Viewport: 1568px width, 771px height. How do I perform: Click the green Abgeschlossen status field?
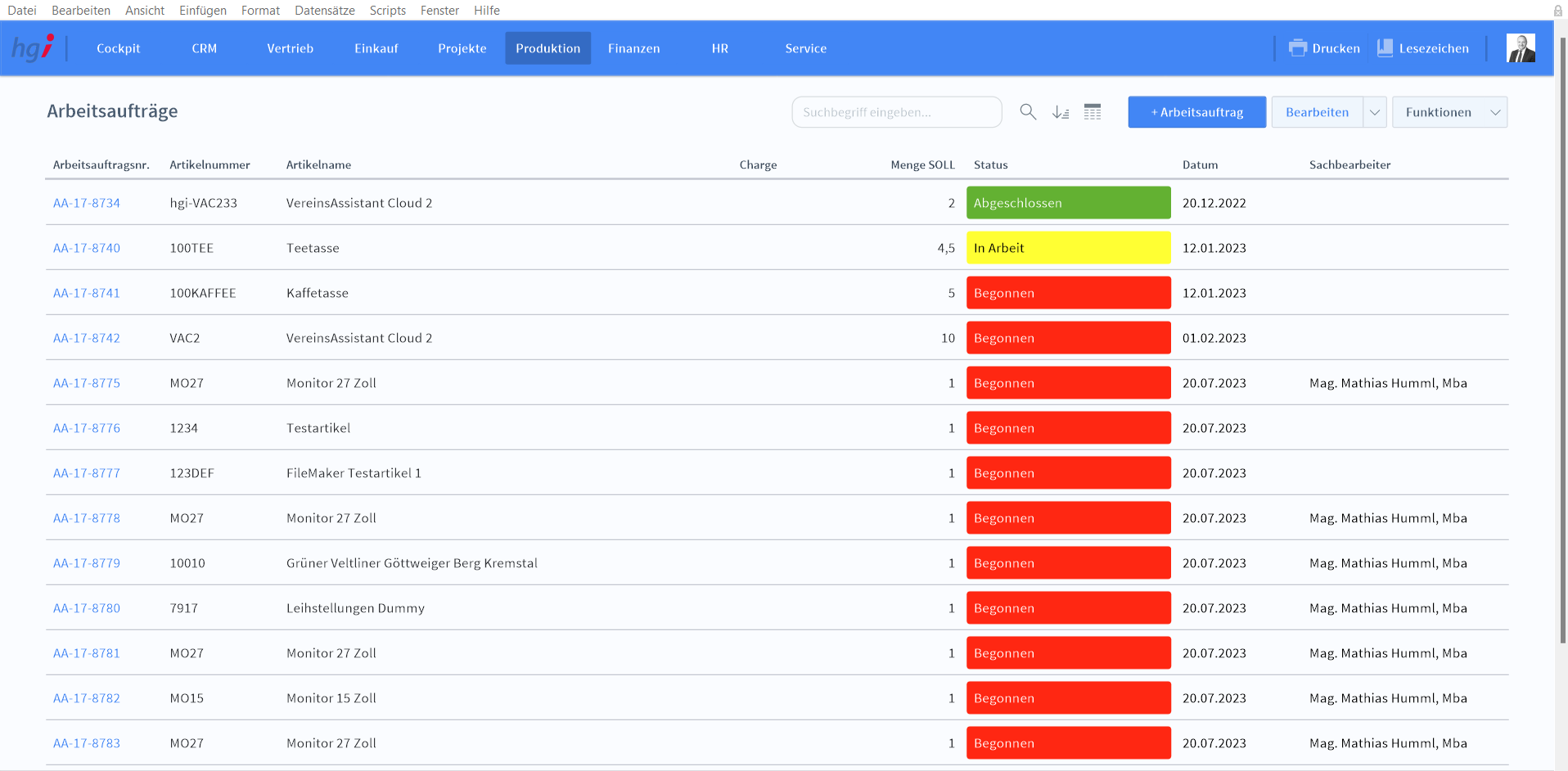1068,203
